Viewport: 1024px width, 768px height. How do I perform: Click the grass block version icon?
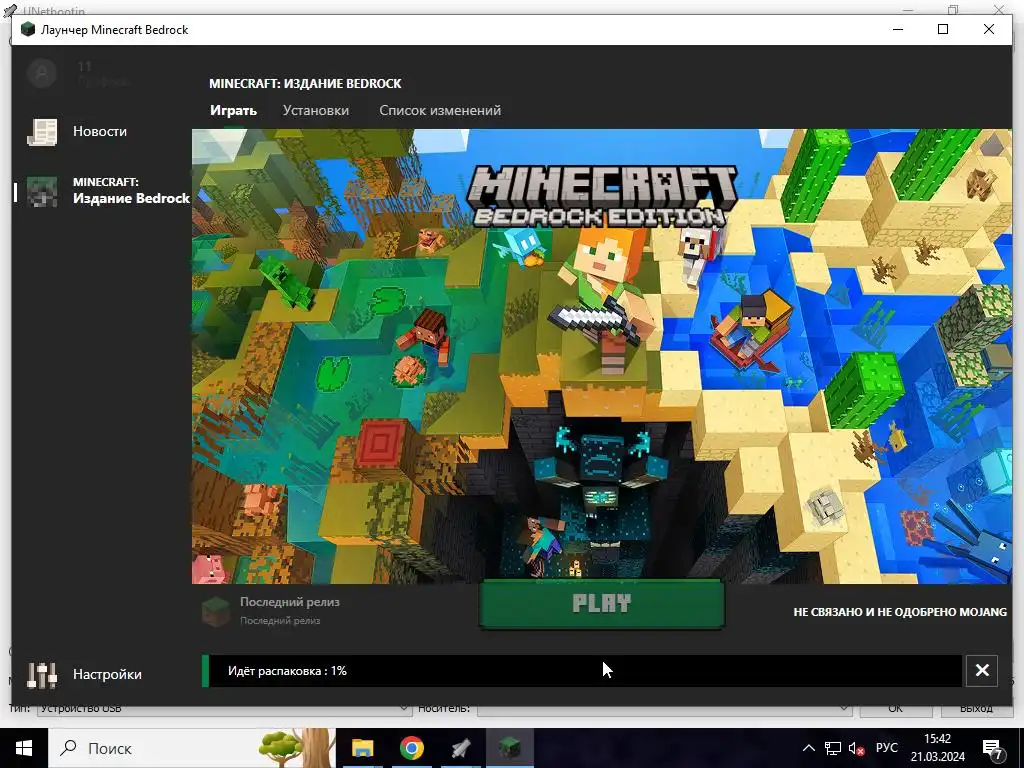pyautogui.click(x=216, y=611)
